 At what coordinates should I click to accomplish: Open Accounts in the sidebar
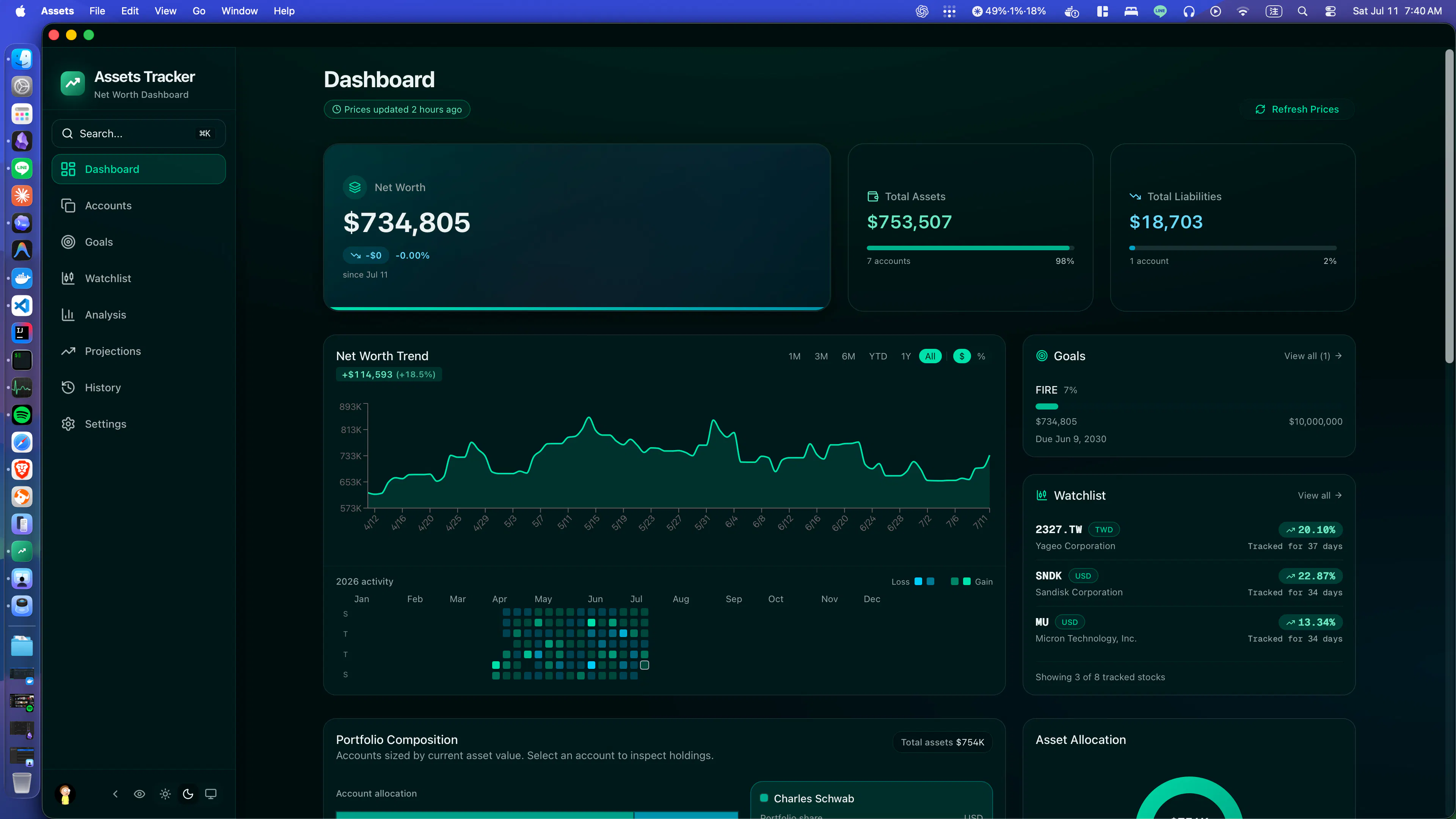point(138,206)
